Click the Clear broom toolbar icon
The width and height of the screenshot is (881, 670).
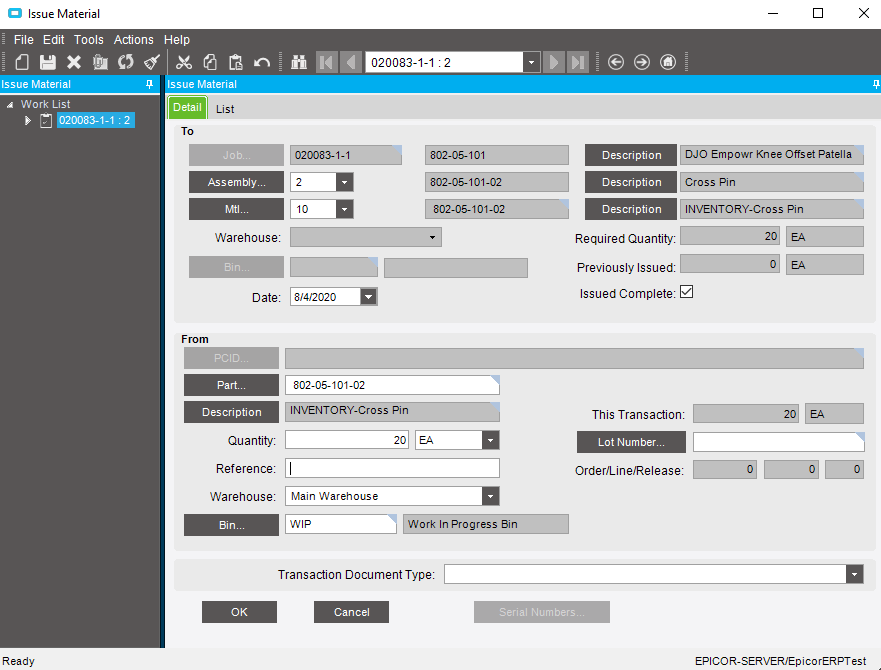[x=151, y=62]
